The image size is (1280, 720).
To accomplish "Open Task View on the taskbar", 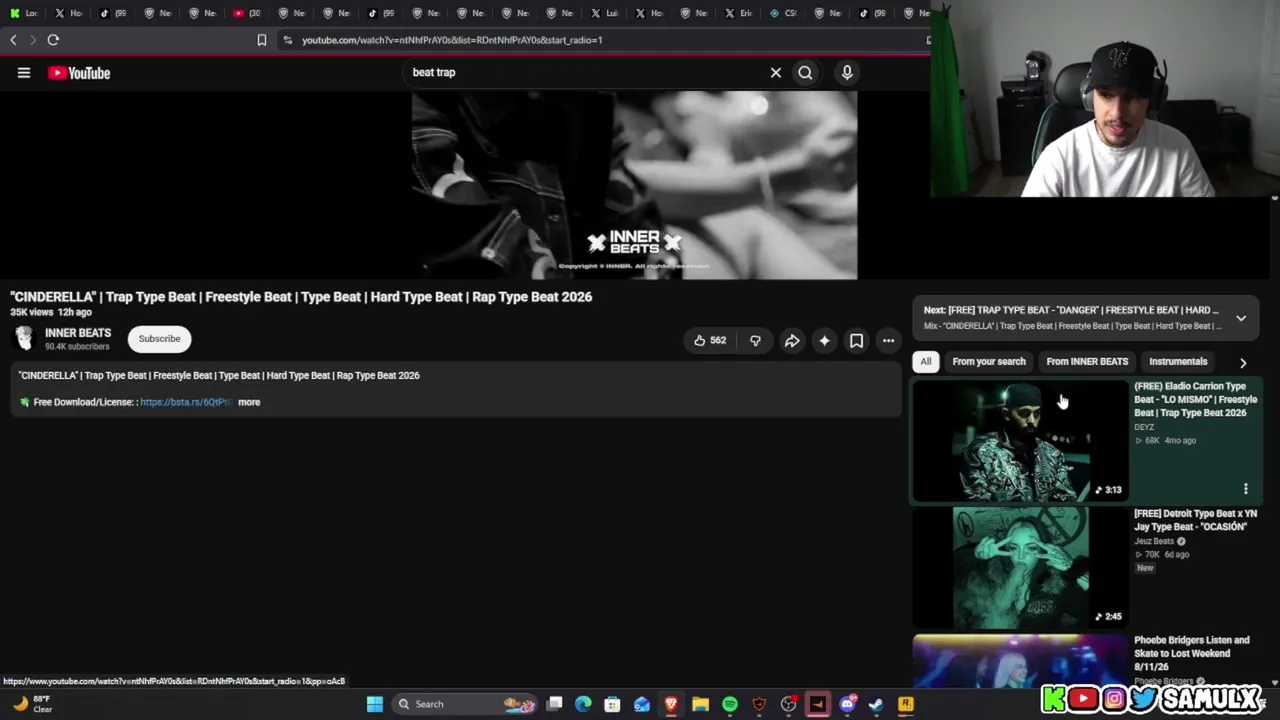I will pyautogui.click(x=555, y=704).
